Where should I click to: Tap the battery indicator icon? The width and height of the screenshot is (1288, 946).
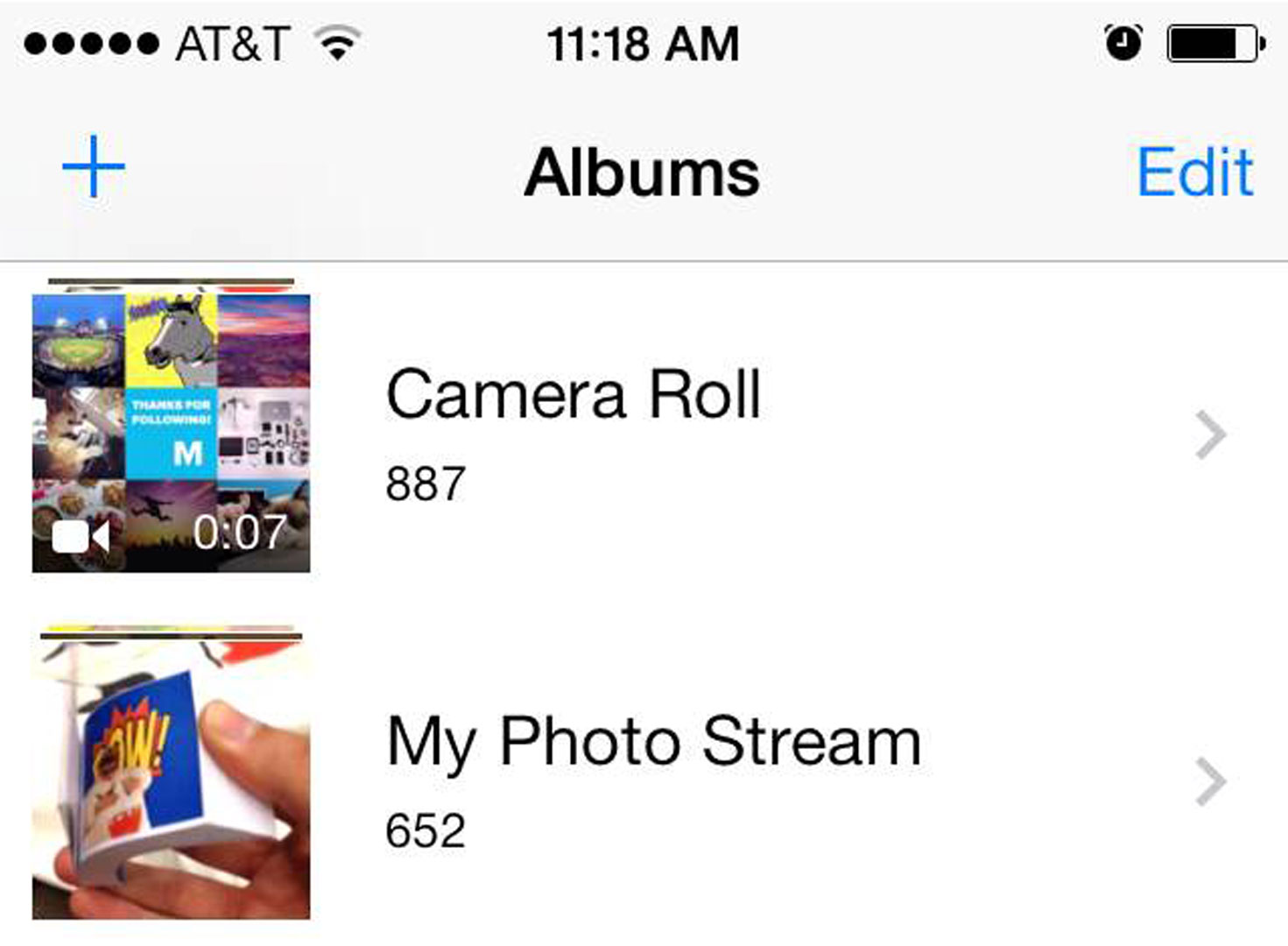pos(1215,43)
